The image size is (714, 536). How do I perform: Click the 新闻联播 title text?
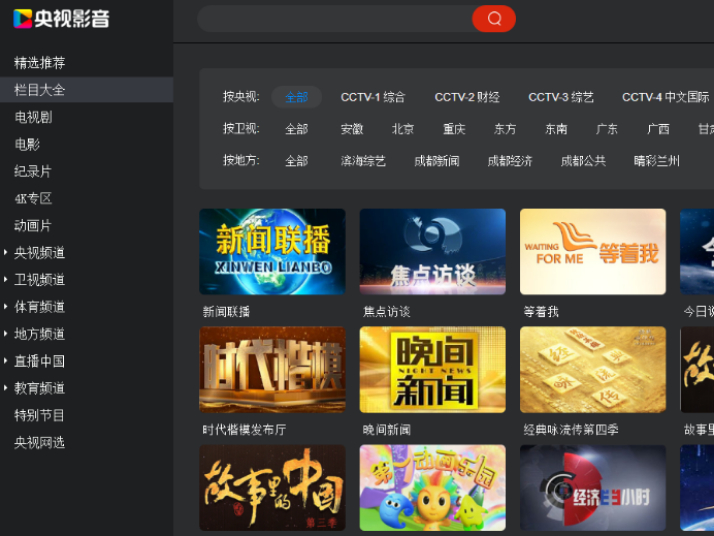click(x=226, y=311)
